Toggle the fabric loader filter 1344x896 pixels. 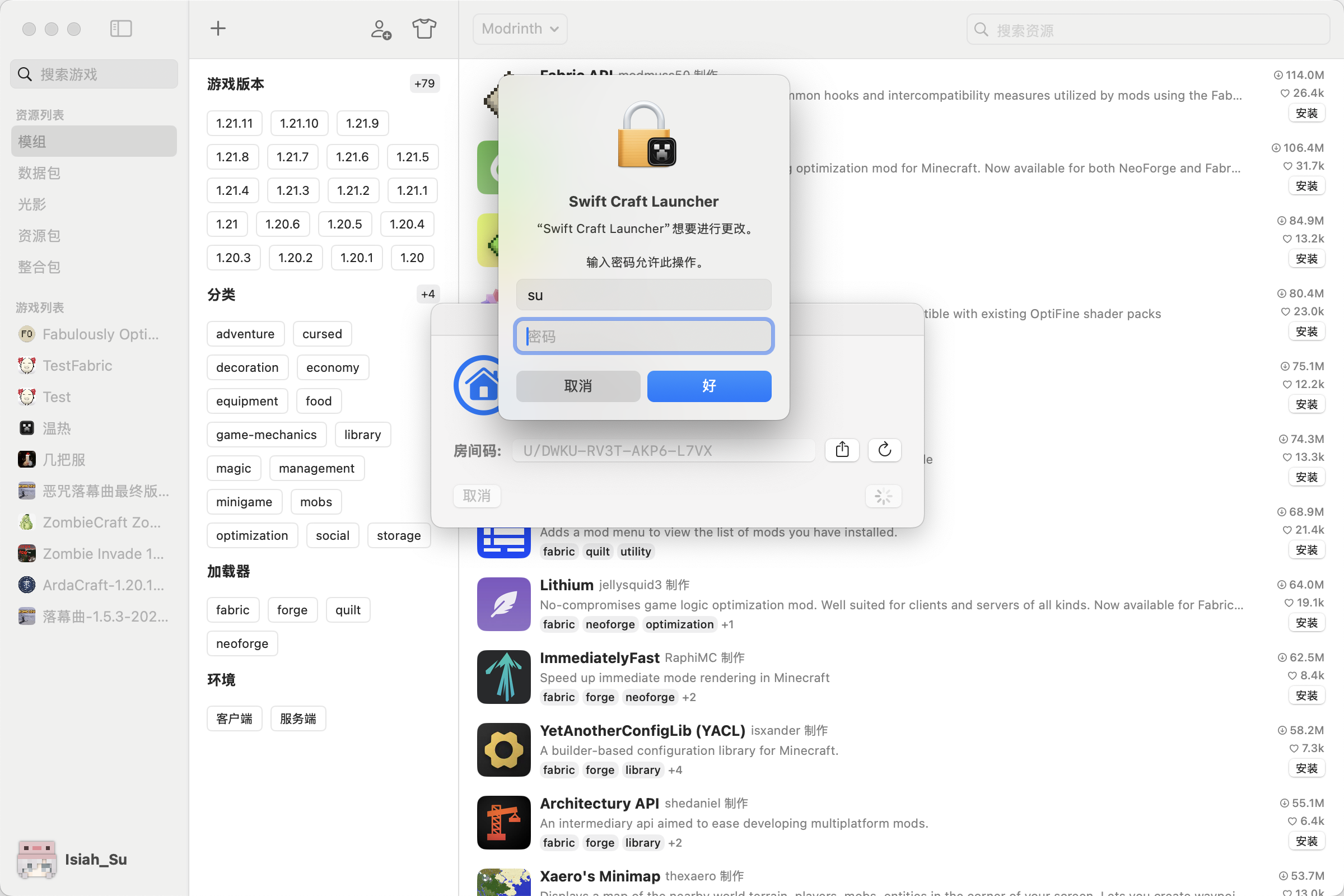(x=232, y=610)
